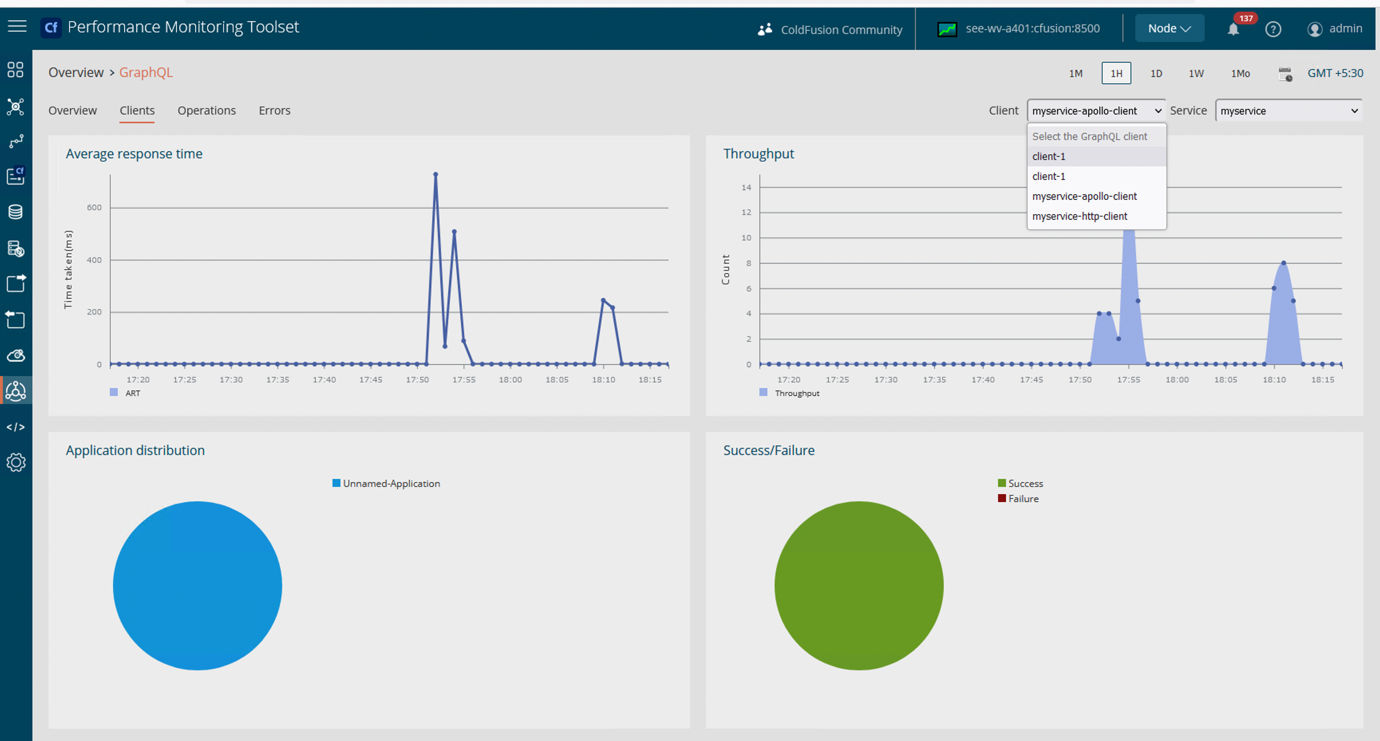Image resolution: width=1380 pixels, height=741 pixels.
Task: Open the hamburger navigation menu
Action: (16, 27)
